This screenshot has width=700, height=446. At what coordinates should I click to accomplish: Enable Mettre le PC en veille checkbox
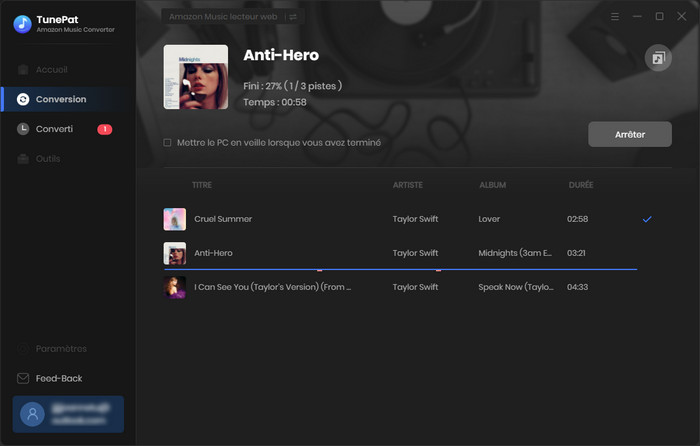pyautogui.click(x=168, y=143)
